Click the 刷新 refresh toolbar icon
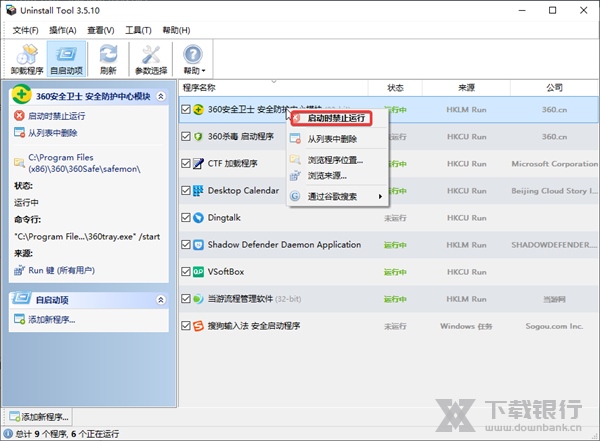Screen dimensions: 600x441 click(108, 60)
